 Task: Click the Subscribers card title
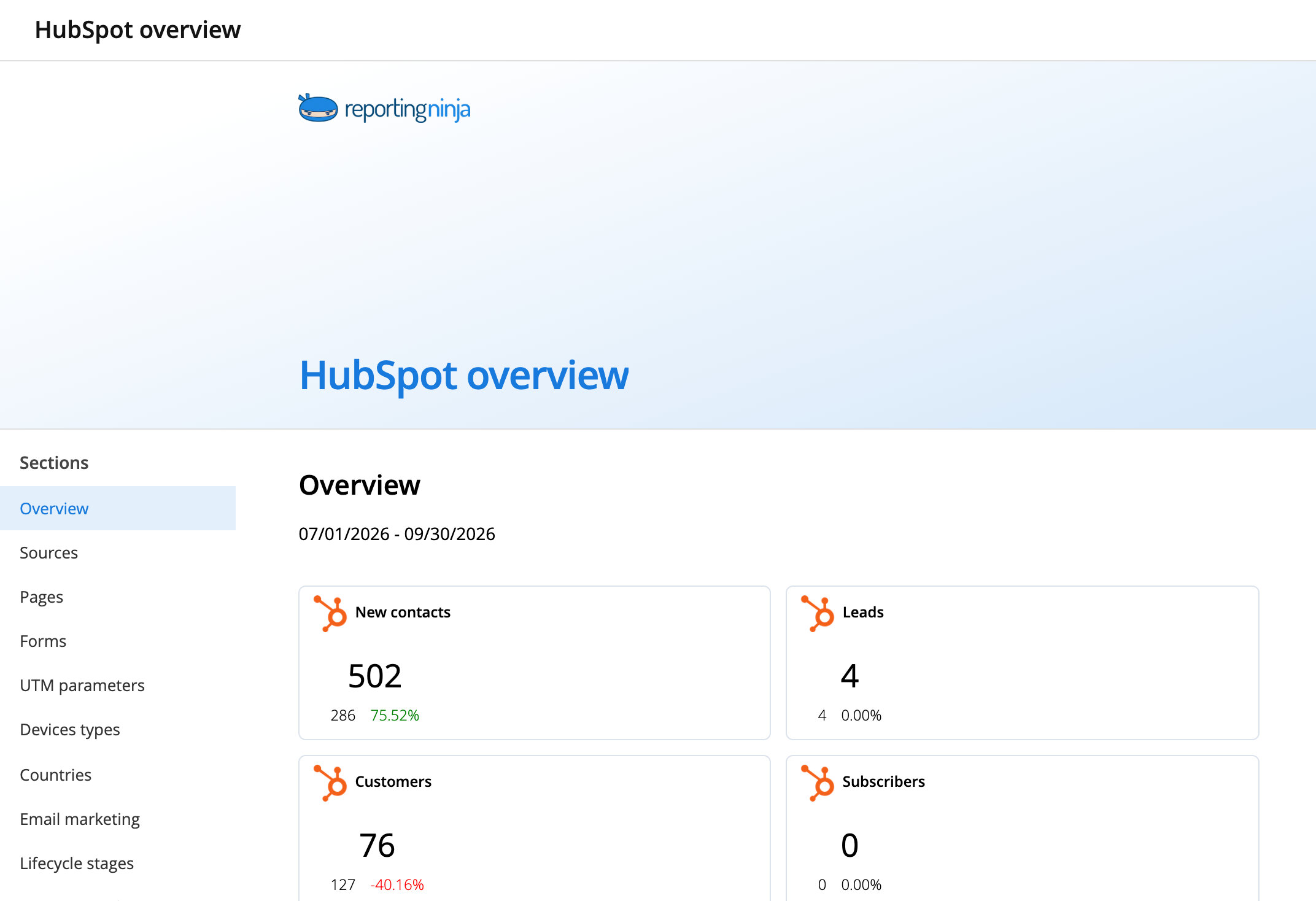(883, 781)
